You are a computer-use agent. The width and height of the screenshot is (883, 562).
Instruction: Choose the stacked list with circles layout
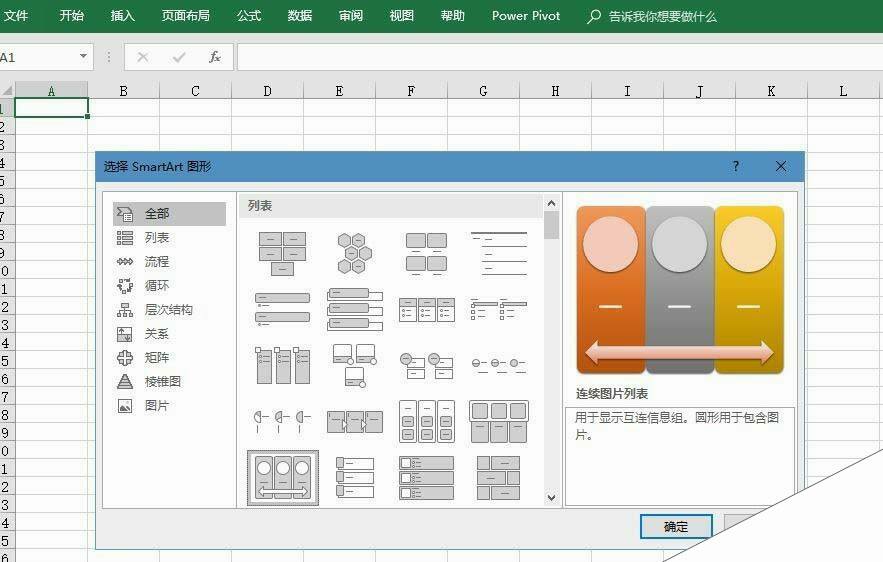426,365
